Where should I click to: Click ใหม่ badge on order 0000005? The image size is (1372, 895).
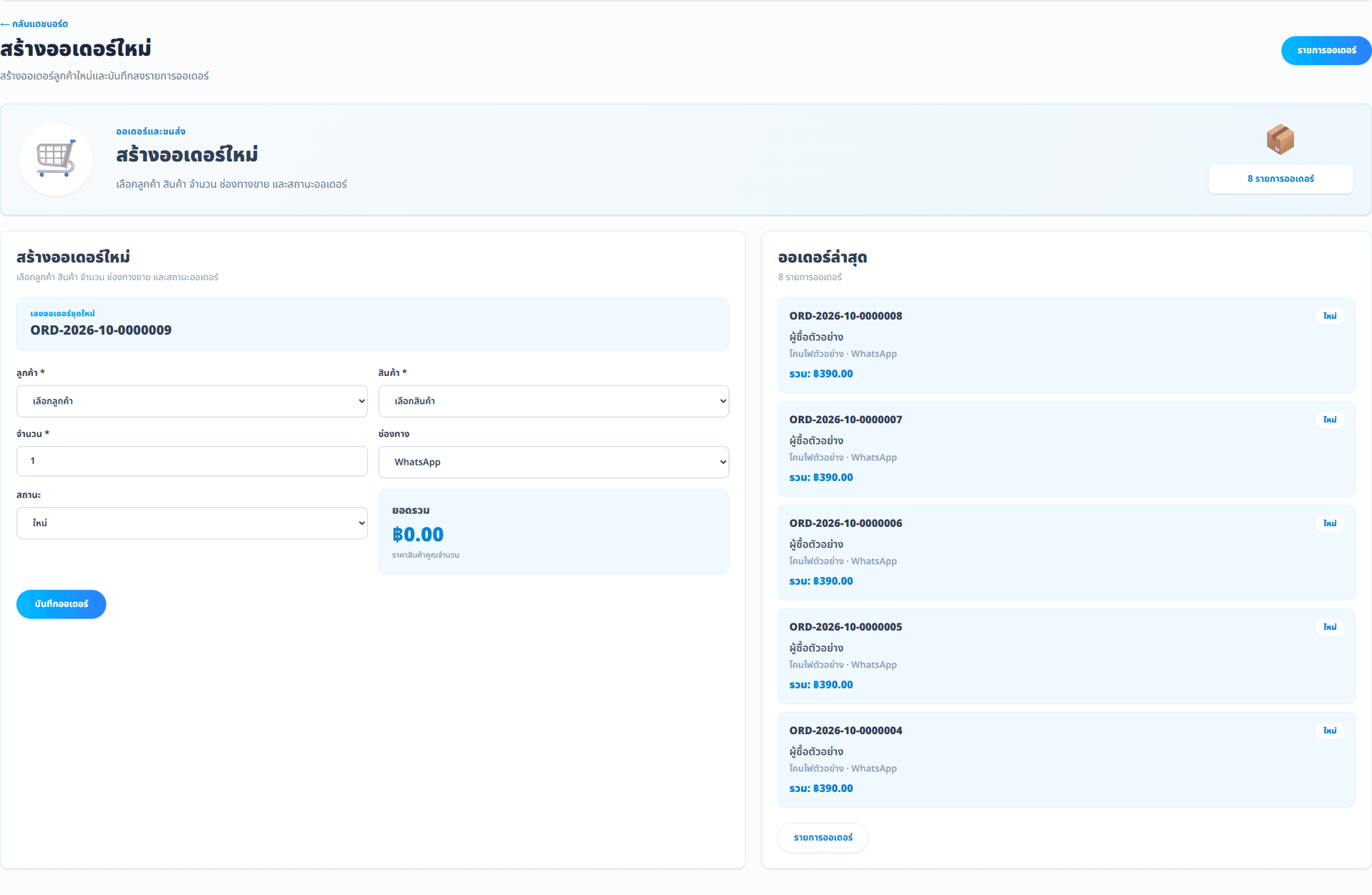point(1330,627)
